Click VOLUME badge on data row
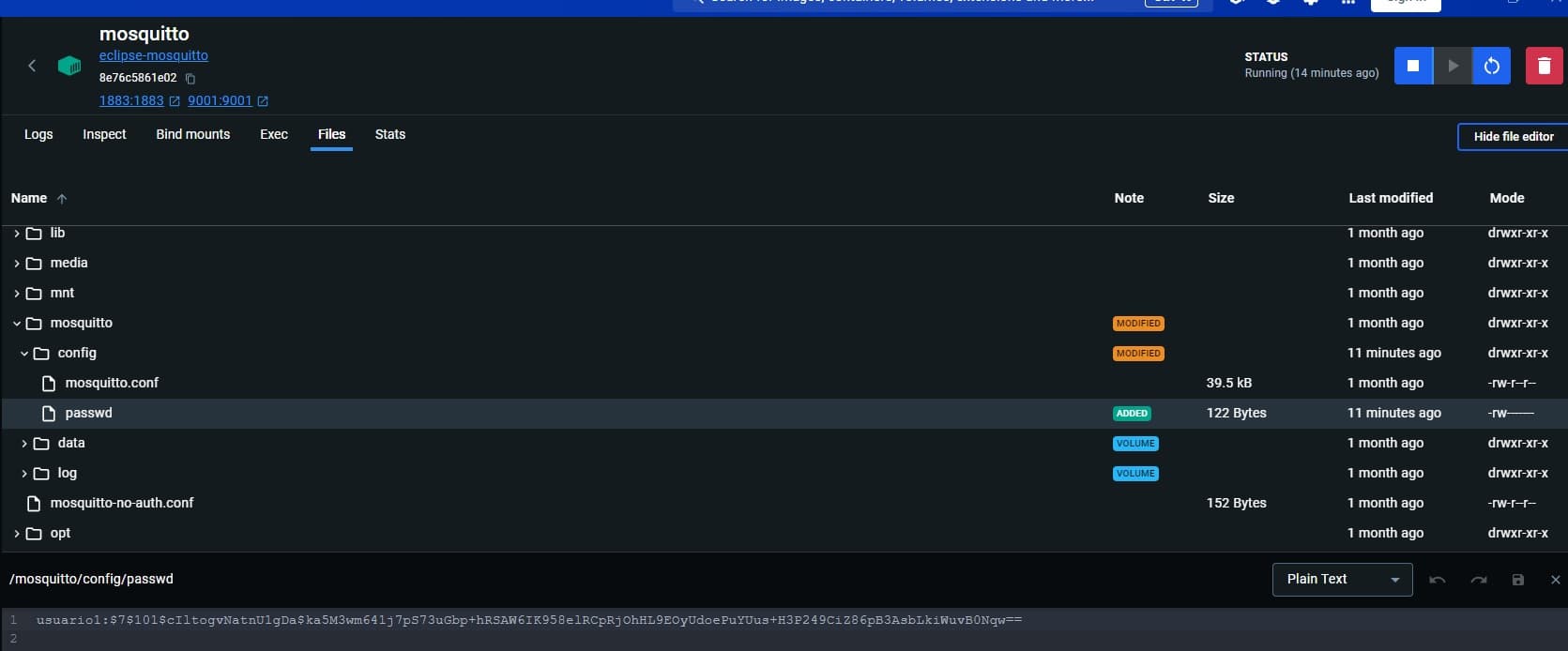The height and width of the screenshot is (651, 1568). pyautogui.click(x=1135, y=444)
